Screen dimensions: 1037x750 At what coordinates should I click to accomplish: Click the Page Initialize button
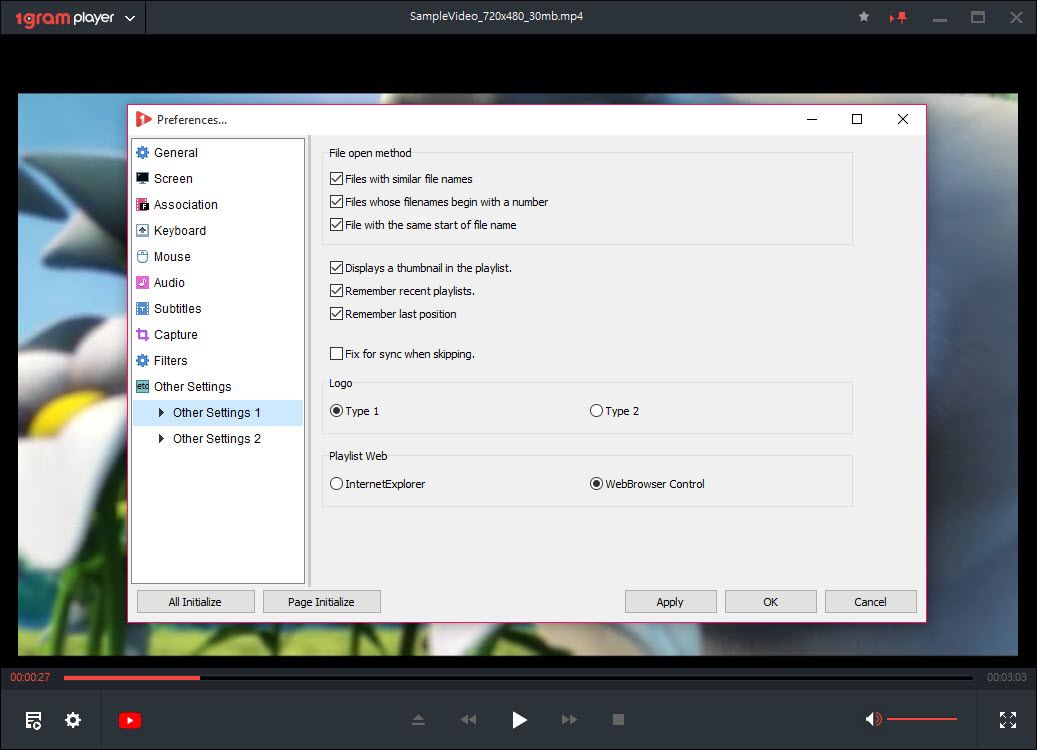(321, 602)
